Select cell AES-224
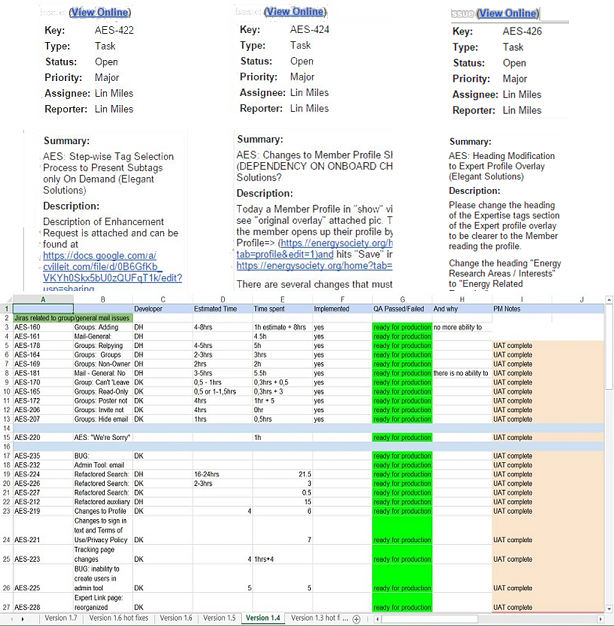The width and height of the screenshot is (614, 626). [43, 474]
